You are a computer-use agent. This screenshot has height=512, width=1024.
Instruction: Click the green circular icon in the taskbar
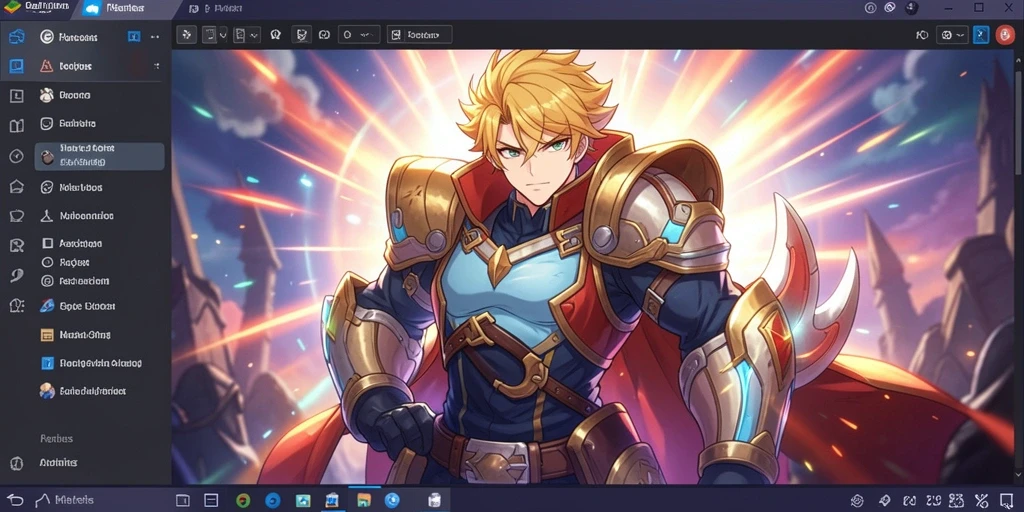coord(243,500)
